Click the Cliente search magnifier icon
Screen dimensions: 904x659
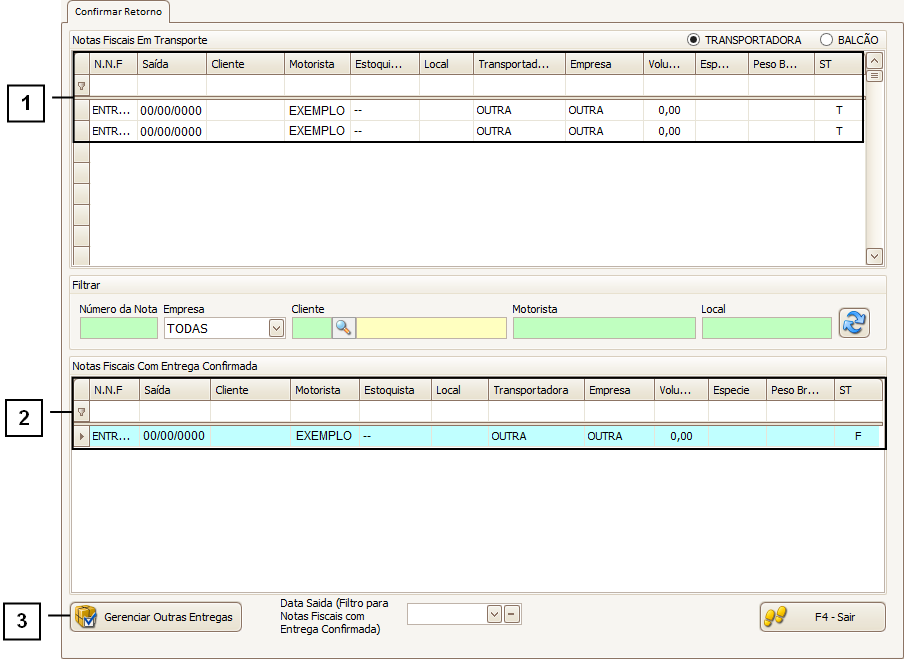click(343, 328)
